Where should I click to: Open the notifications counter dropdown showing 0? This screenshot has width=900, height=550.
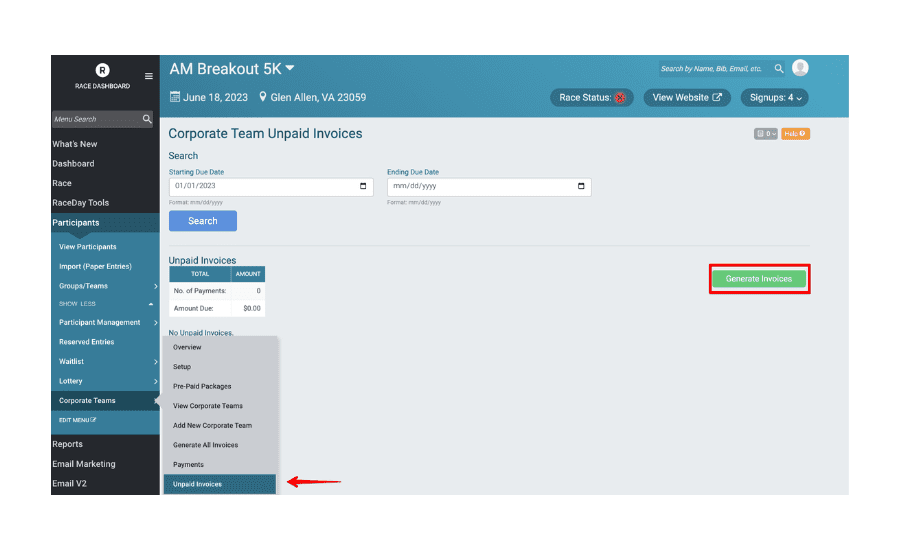(x=765, y=134)
